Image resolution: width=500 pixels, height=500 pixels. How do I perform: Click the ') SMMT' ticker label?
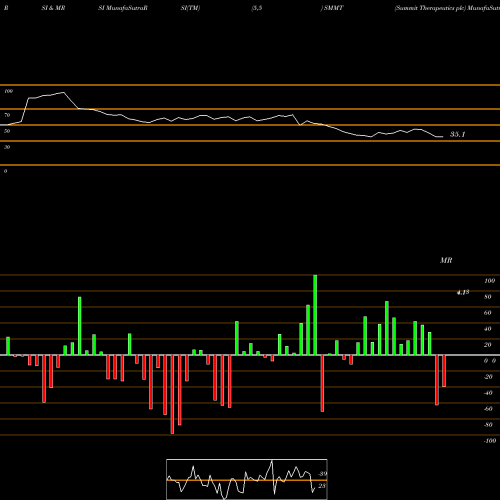(x=332, y=8)
